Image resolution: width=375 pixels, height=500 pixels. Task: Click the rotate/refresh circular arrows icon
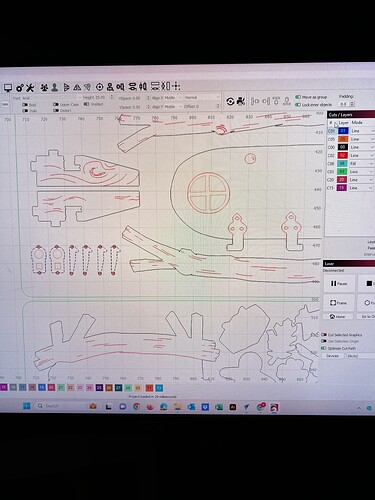click(230, 101)
